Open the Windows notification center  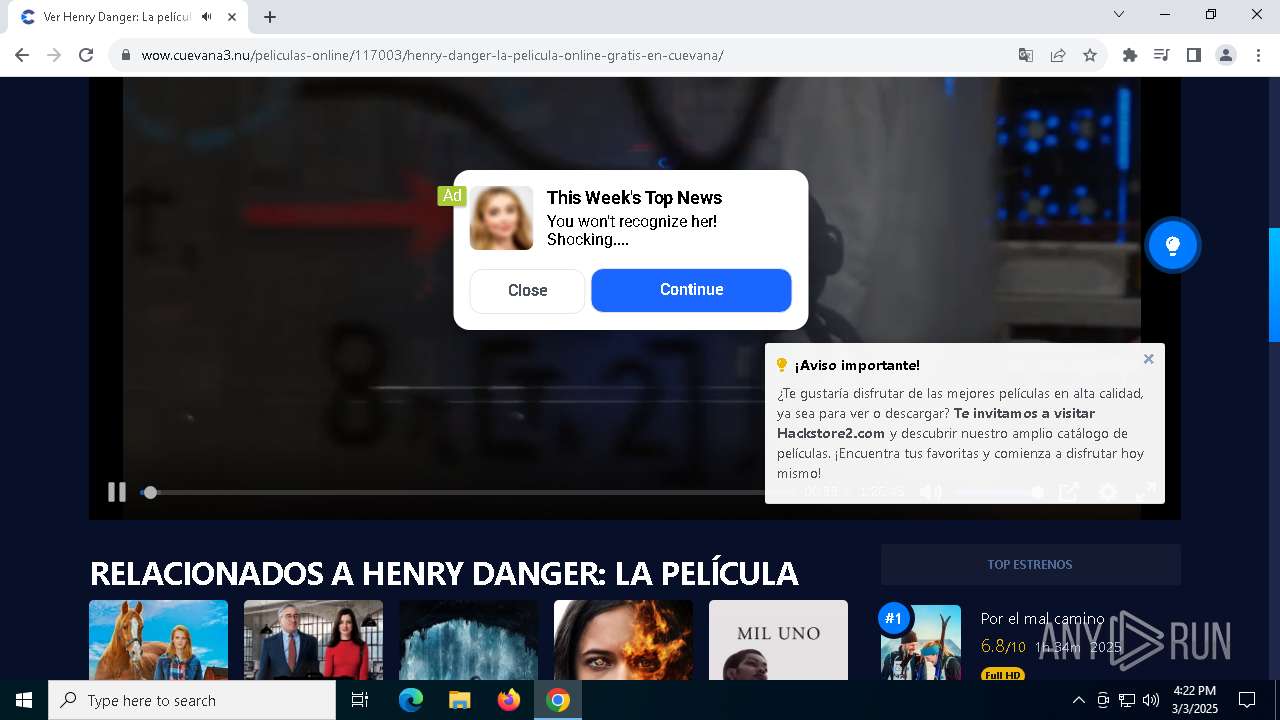[1247, 700]
